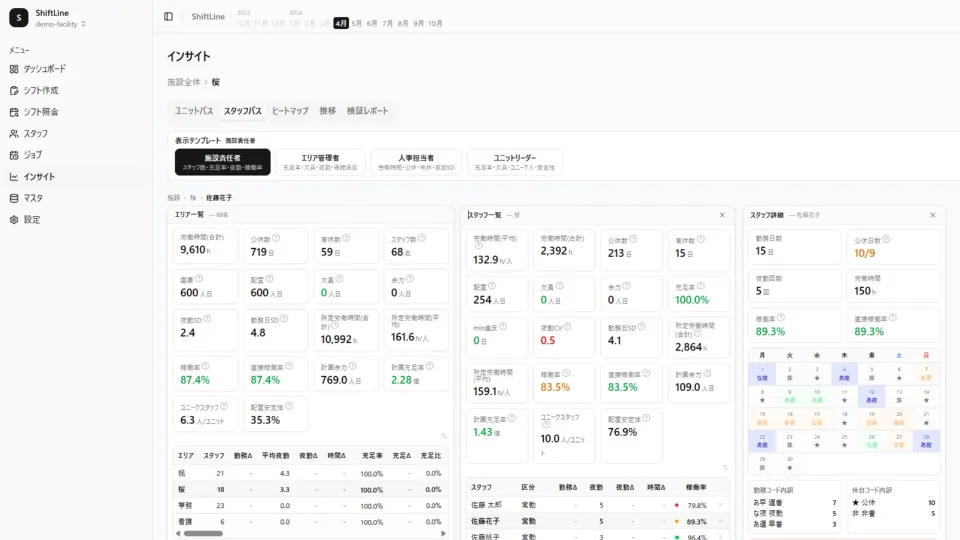Select 5月 in the month timeline
Image resolution: width=960 pixels, height=540 pixels.
357,23
